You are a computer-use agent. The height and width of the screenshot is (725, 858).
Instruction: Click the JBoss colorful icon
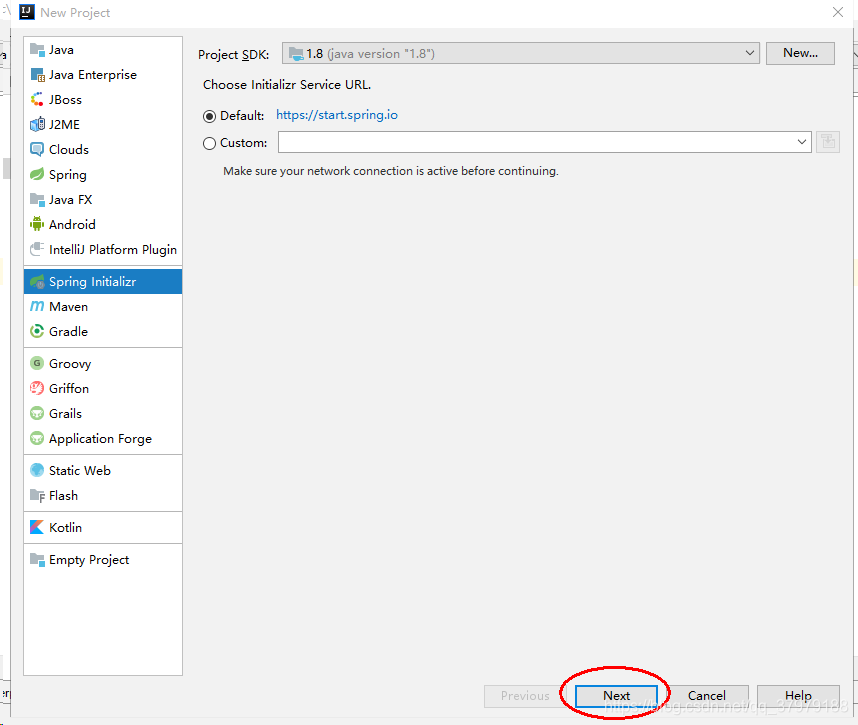pos(37,100)
